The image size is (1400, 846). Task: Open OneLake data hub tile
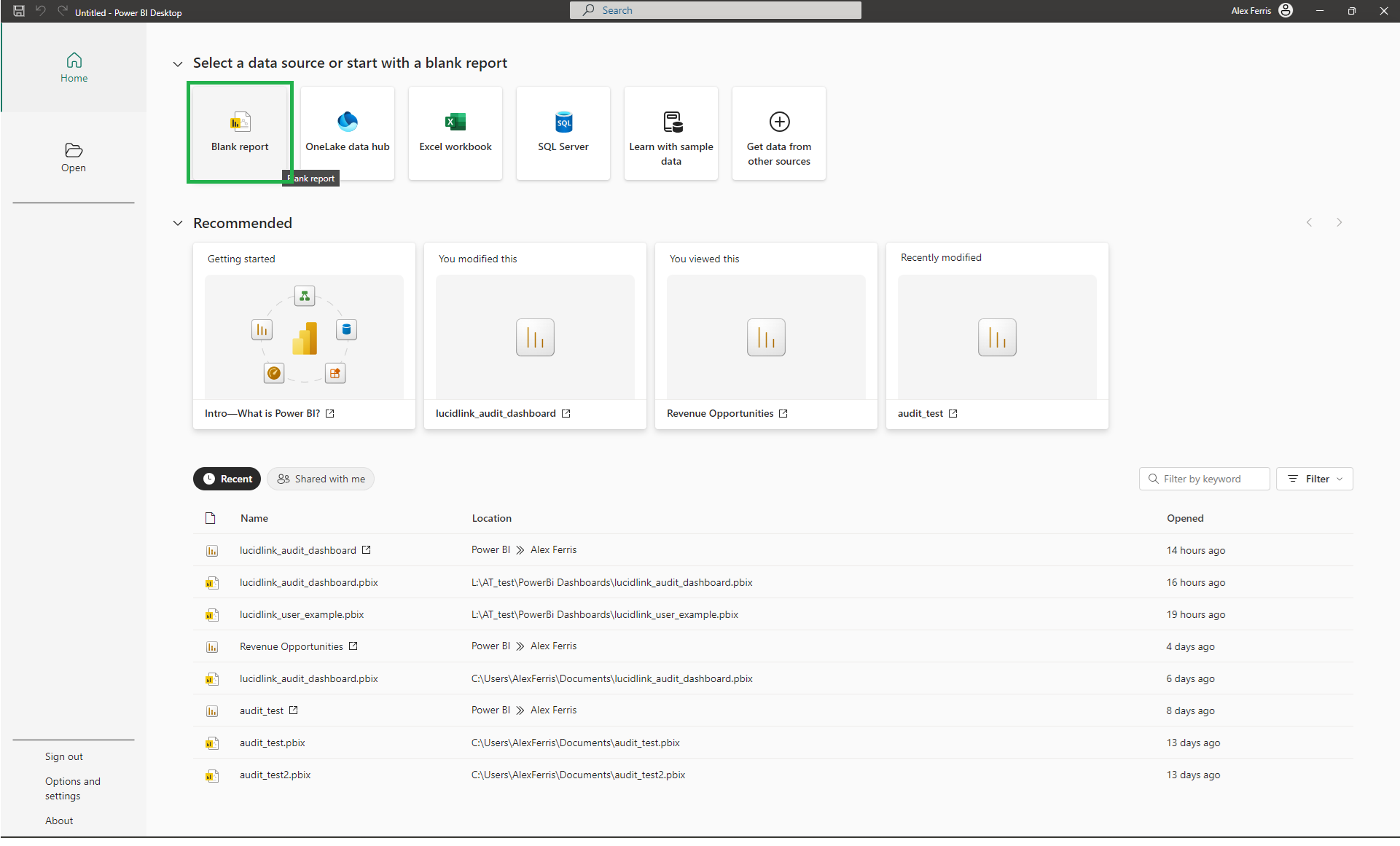348,133
